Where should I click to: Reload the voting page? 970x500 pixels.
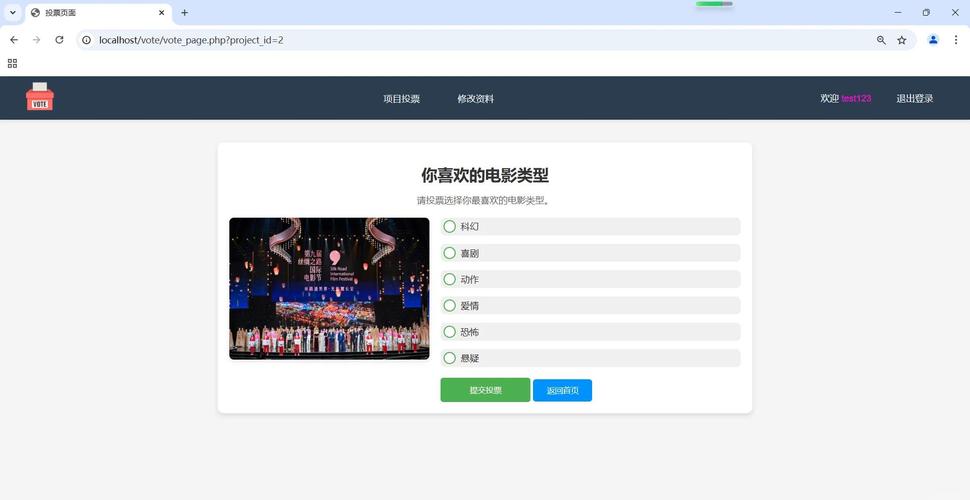[59, 40]
